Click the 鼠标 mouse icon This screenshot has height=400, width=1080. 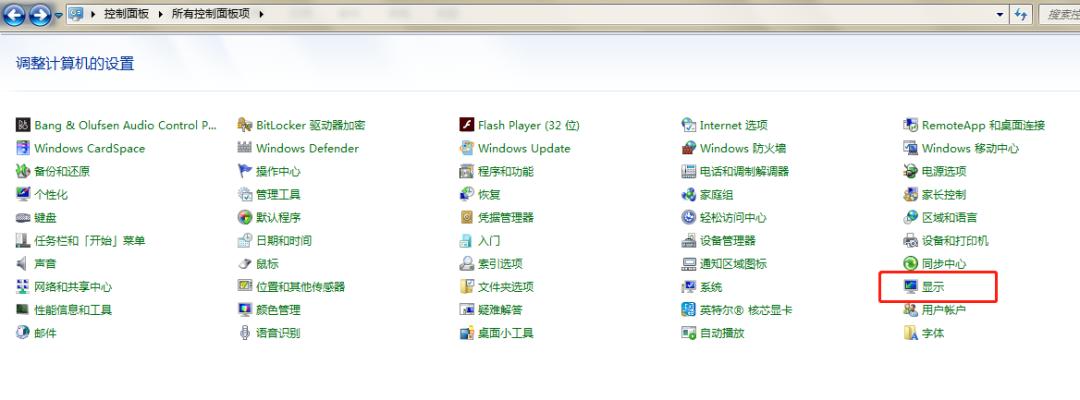point(245,264)
